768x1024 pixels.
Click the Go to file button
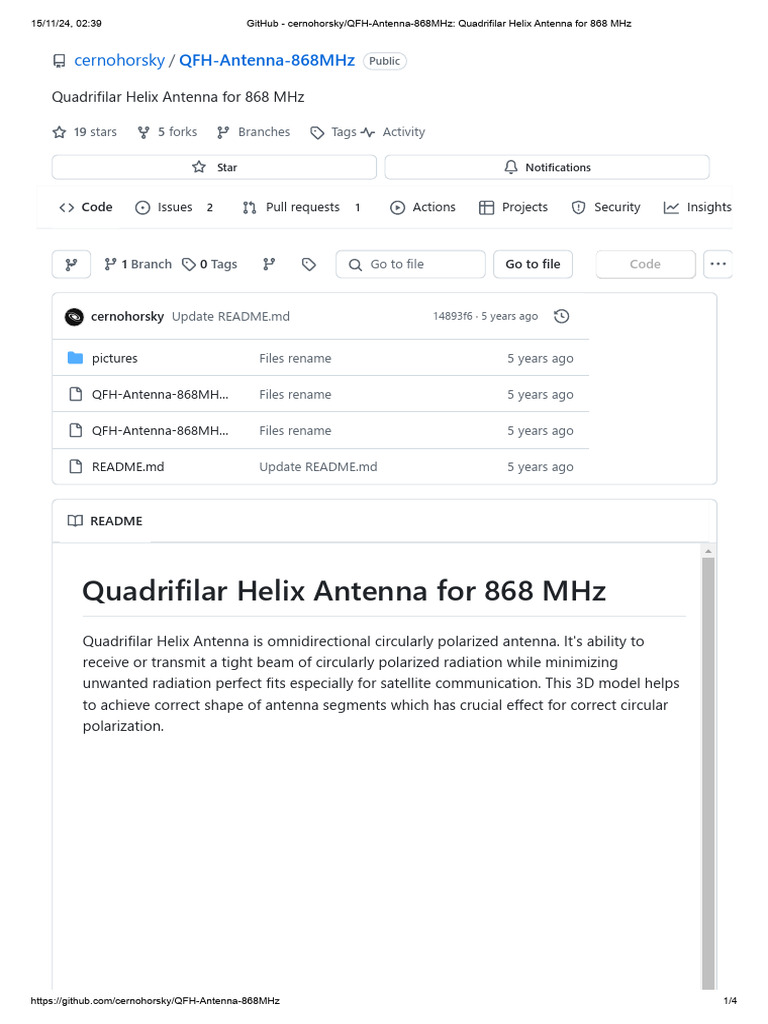coord(532,264)
